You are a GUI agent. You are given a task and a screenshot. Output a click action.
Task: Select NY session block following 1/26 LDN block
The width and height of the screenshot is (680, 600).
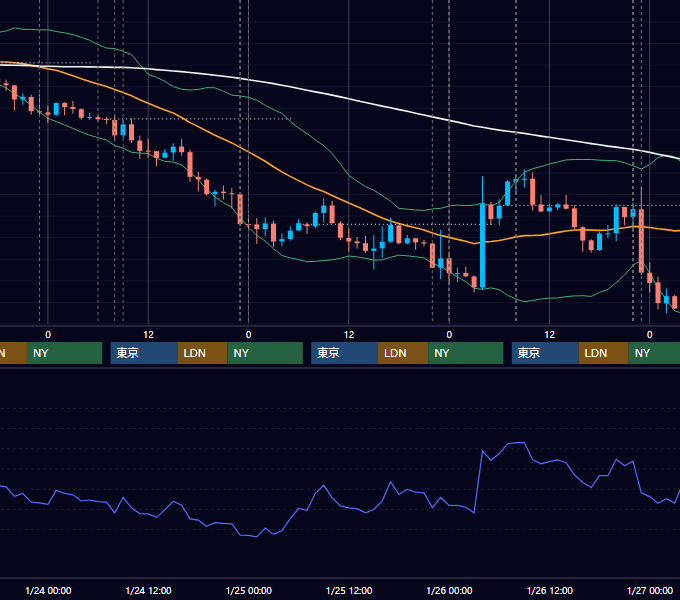(654, 353)
